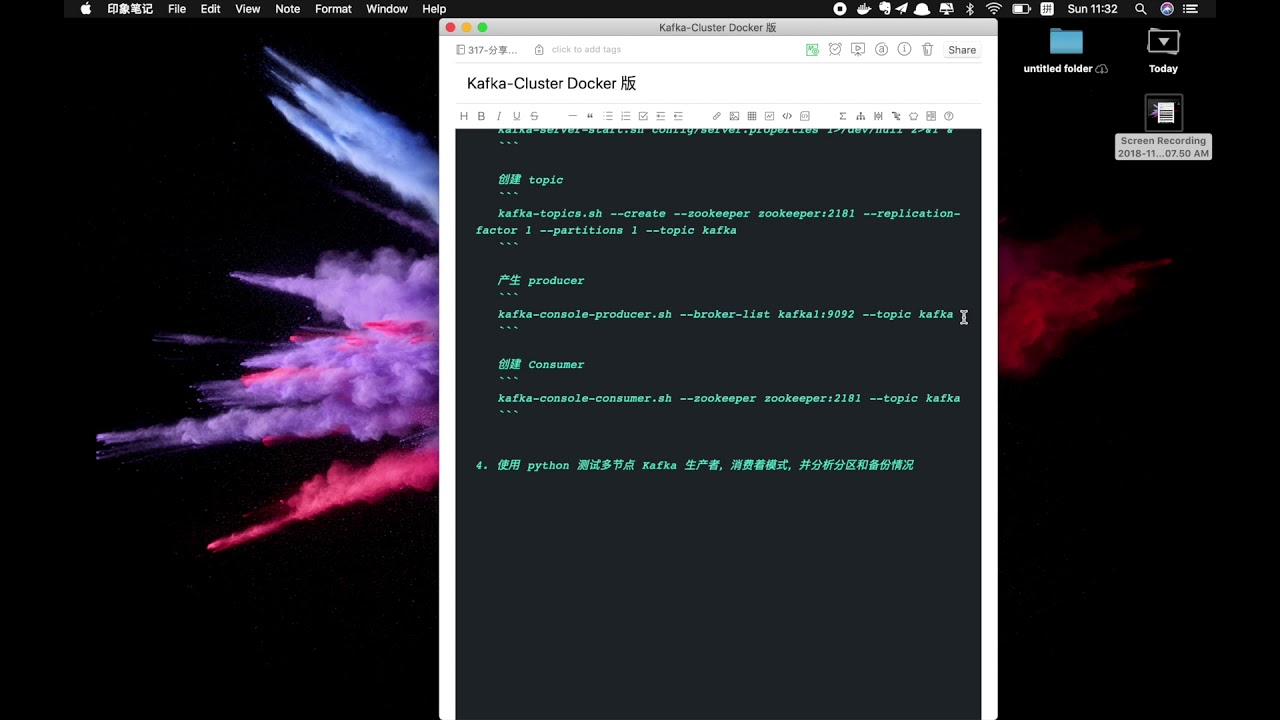Screen dimensions: 1280x720
Task: Insert a Gantt chart
Action: [896, 116]
